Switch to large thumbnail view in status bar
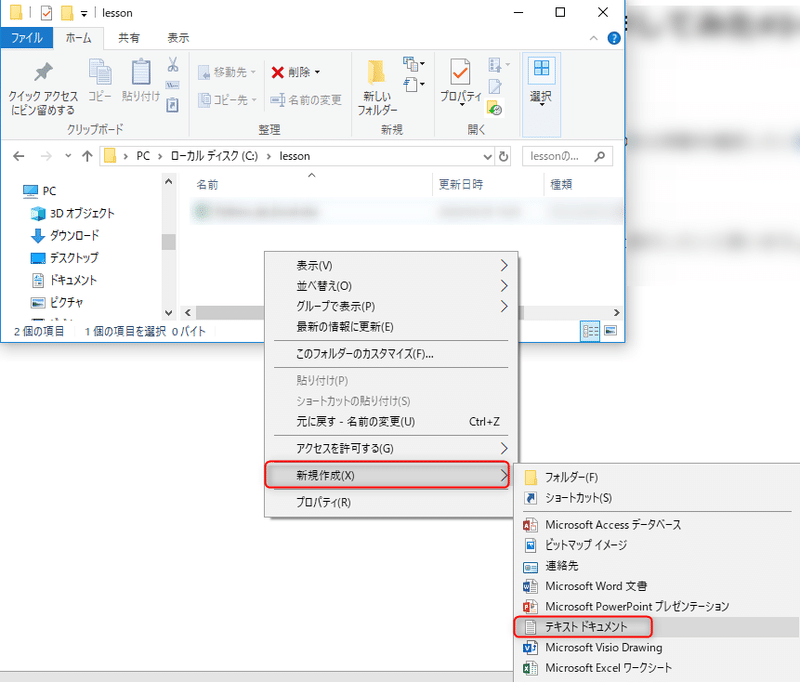This screenshot has width=800, height=682. [x=610, y=330]
